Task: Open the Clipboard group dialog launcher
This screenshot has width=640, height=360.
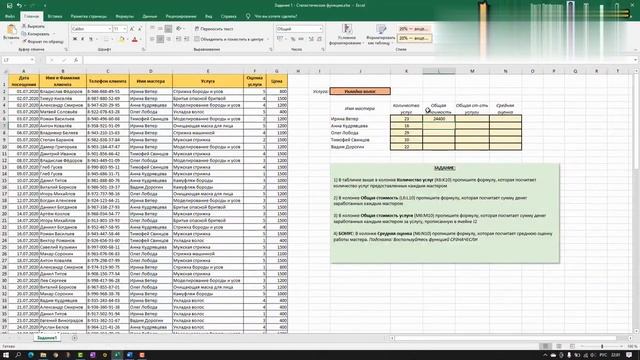Action: coord(66,49)
